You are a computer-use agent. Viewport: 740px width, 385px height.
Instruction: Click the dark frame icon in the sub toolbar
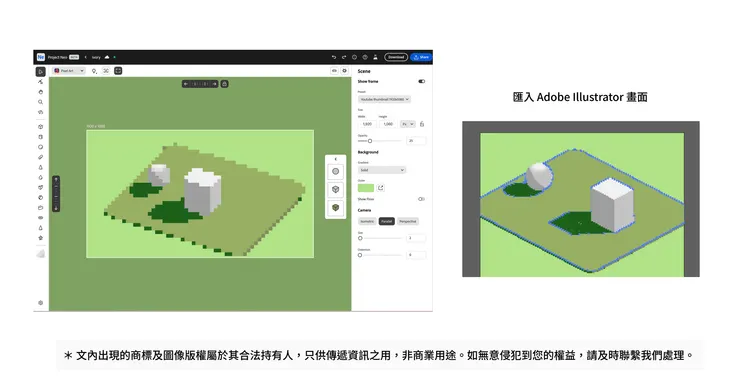pyautogui.click(x=118, y=71)
